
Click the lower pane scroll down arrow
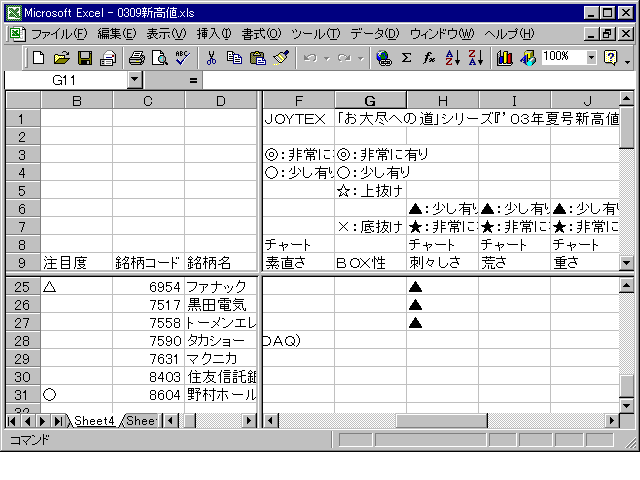[626, 405]
